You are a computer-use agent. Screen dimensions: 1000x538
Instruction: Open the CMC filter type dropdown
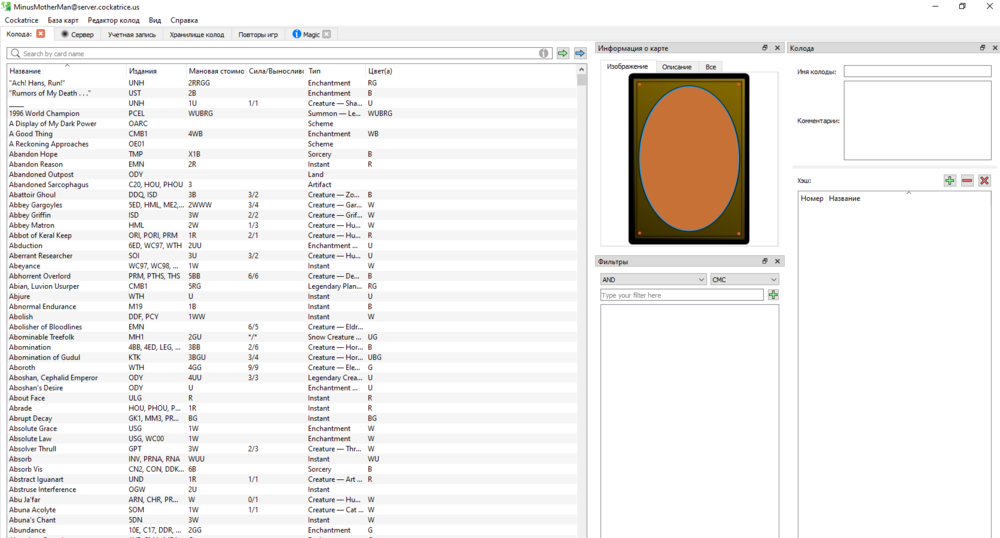point(744,280)
